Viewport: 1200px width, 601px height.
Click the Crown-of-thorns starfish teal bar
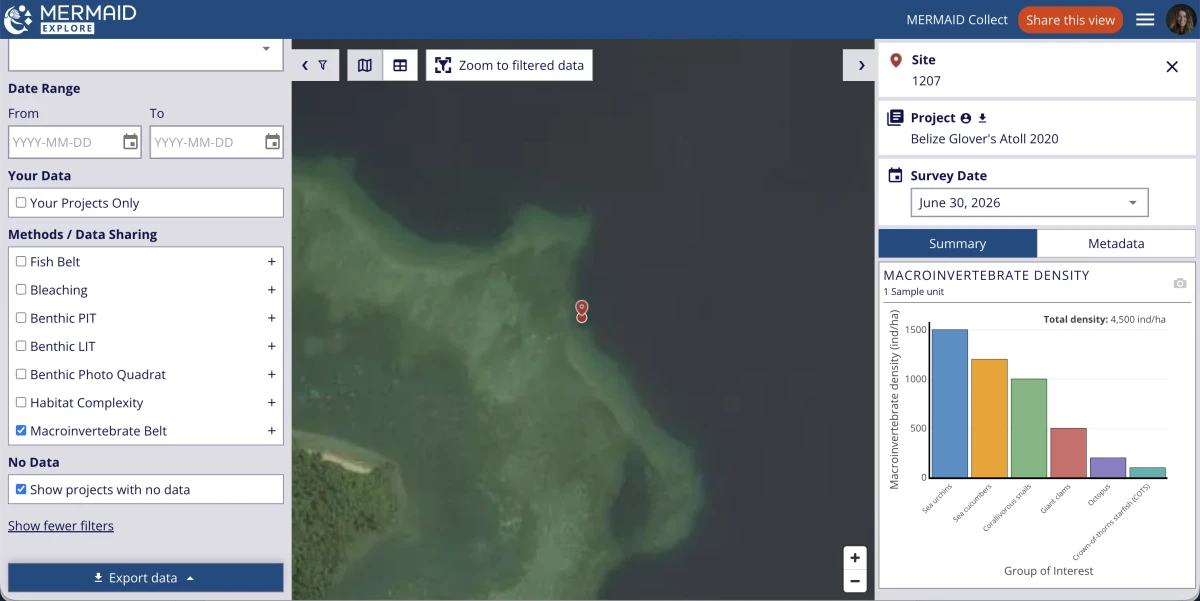pos(1147,472)
